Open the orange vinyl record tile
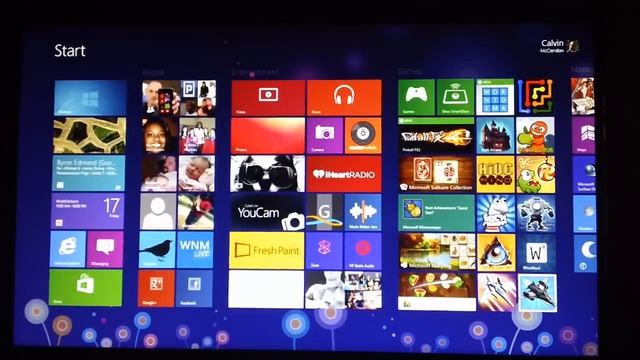 click(363, 136)
